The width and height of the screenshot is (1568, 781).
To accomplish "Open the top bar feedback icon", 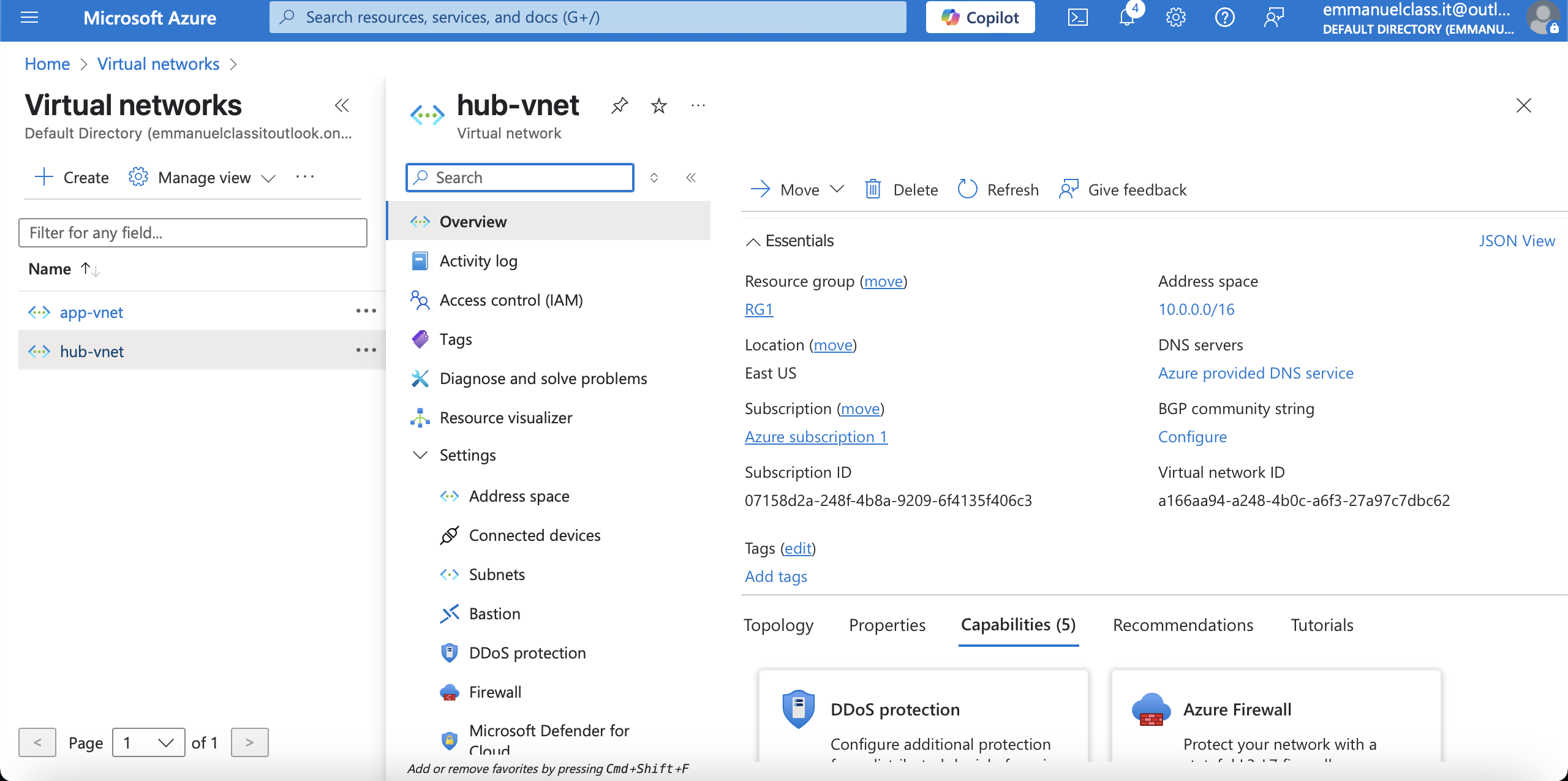I will coord(1273,18).
